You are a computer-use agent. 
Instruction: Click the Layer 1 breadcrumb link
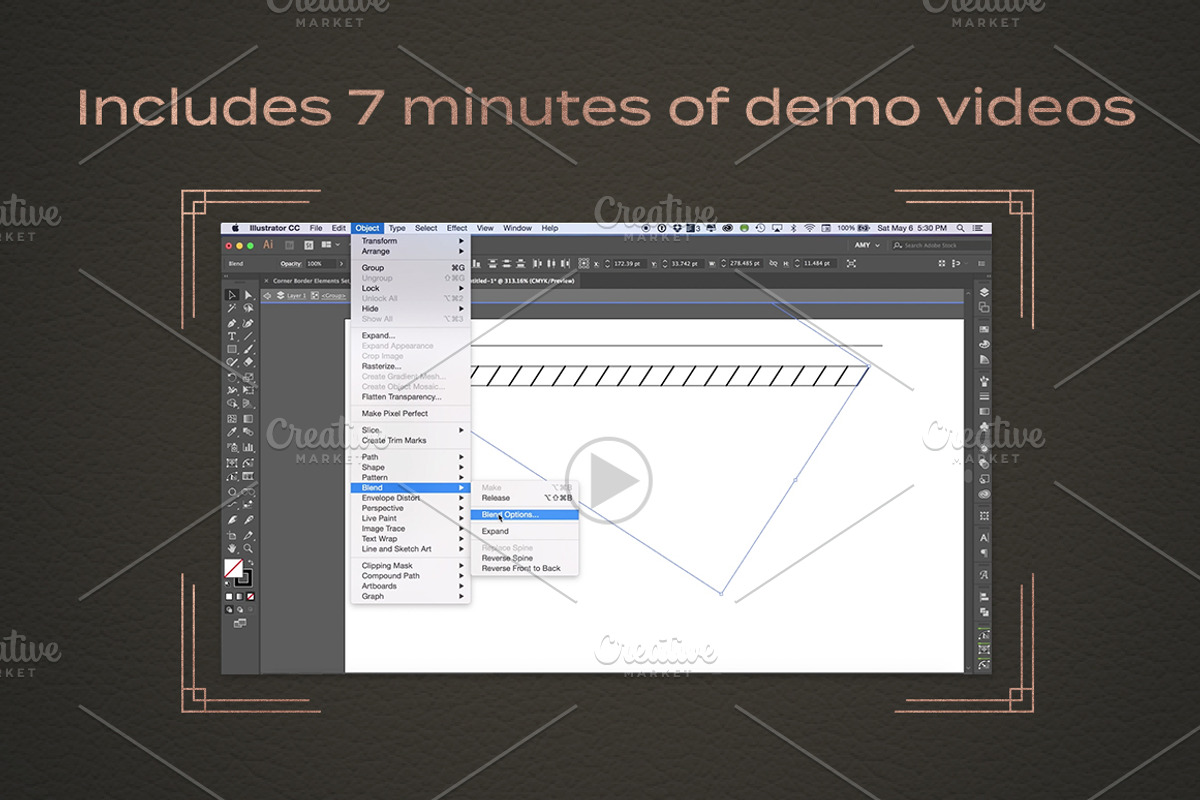(295, 296)
